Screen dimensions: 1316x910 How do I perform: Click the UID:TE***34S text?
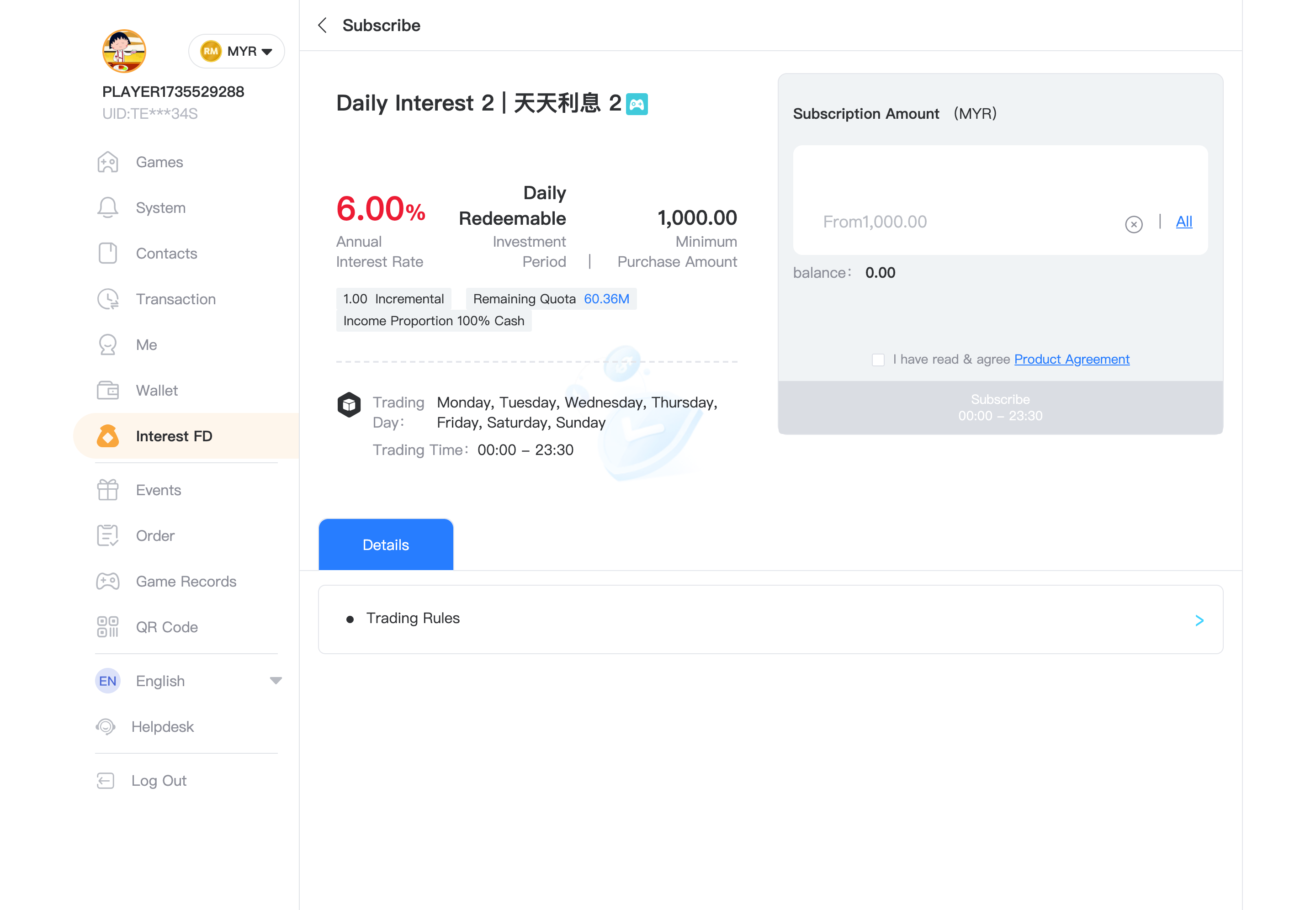(x=150, y=113)
